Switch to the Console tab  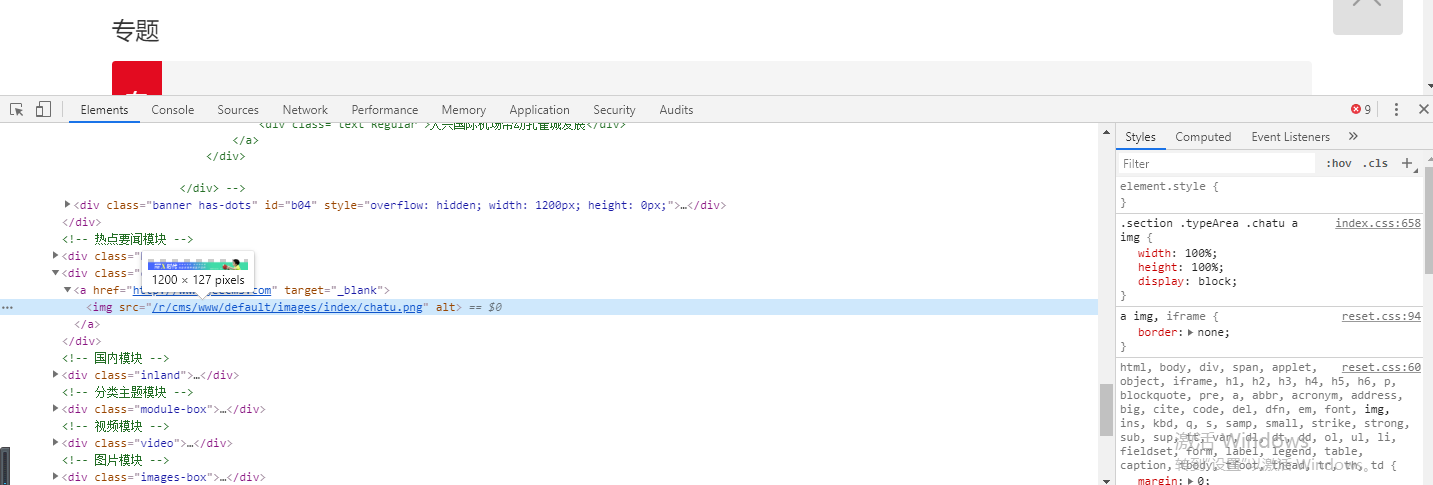pos(173,110)
